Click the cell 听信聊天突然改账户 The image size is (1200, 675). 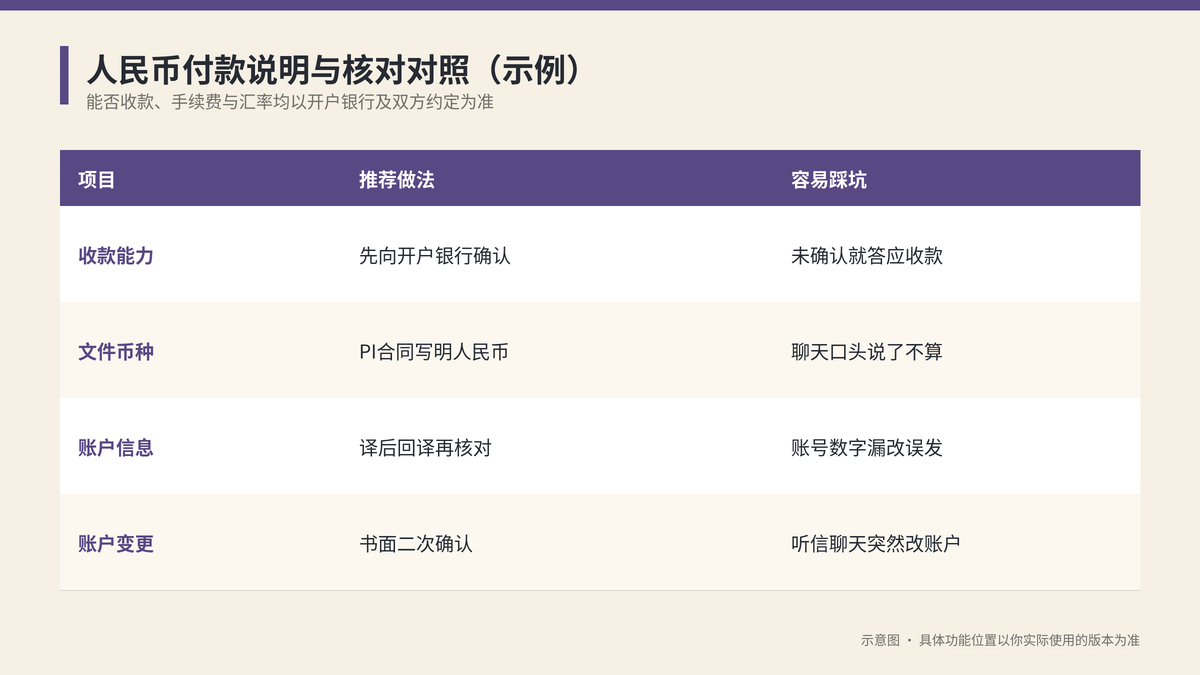coord(876,544)
